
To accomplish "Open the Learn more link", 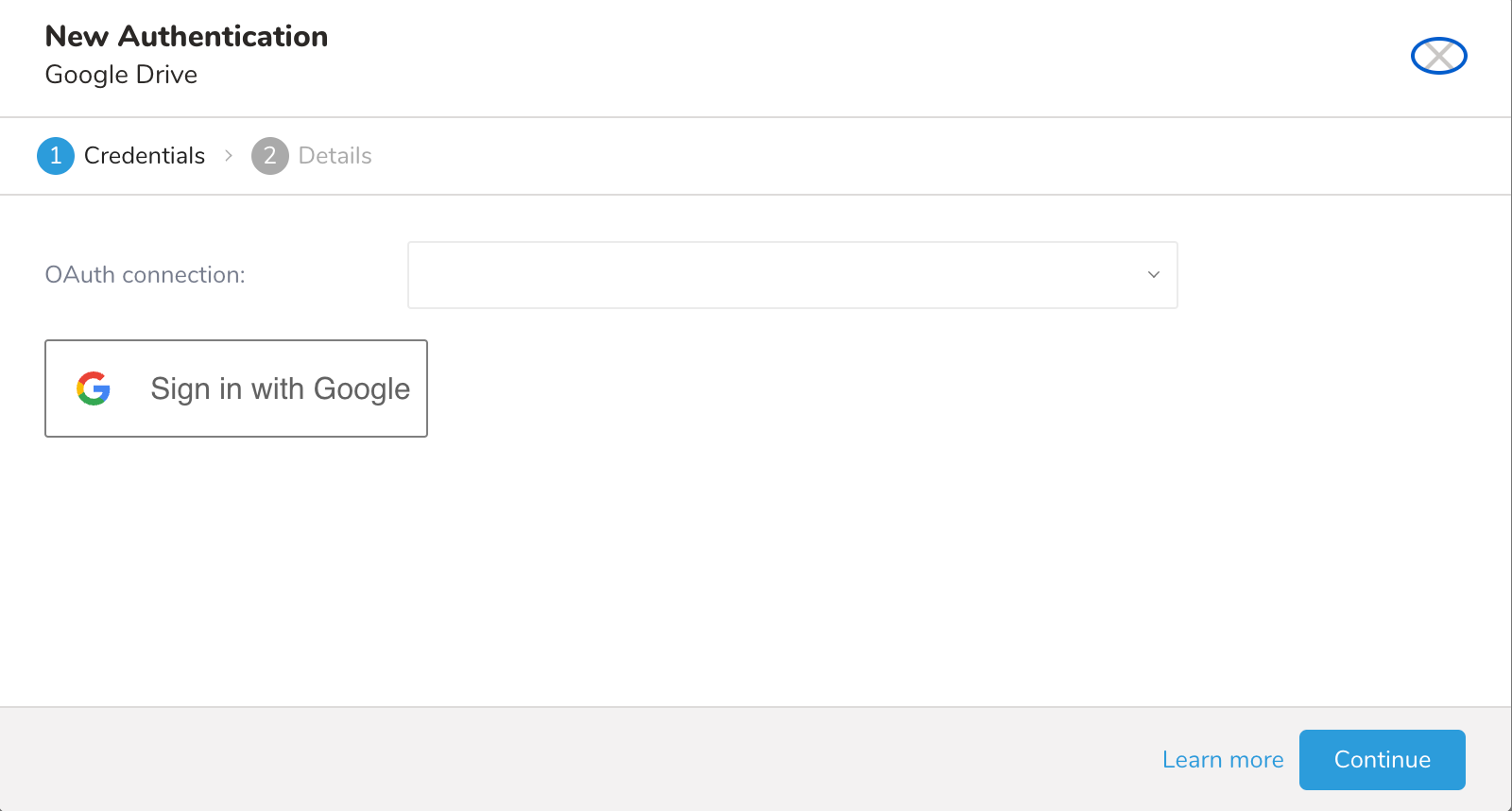I will pos(1222,760).
